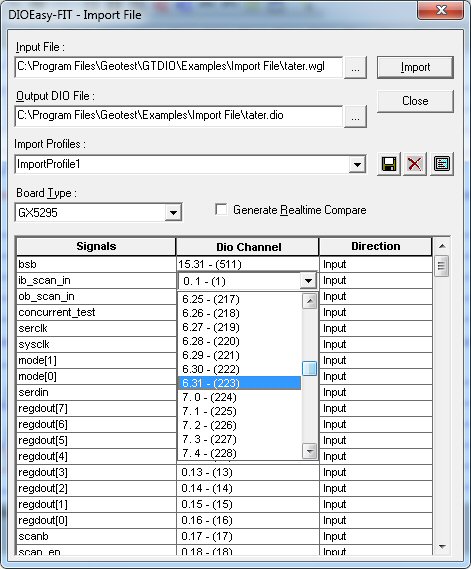Click the Signals column header

[96, 246]
